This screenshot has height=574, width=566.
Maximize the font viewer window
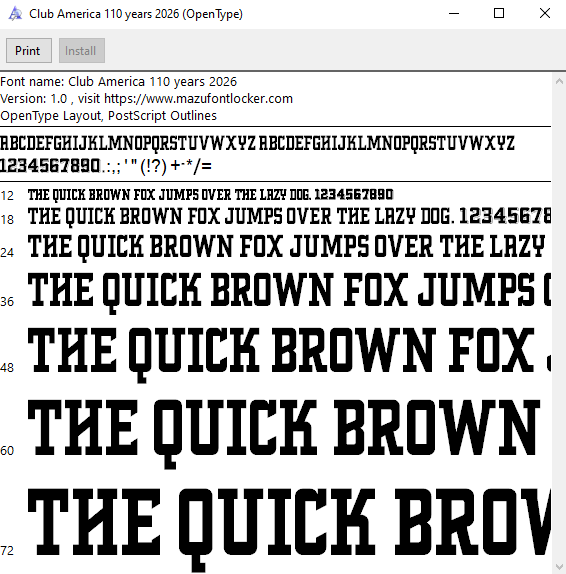(499, 14)
